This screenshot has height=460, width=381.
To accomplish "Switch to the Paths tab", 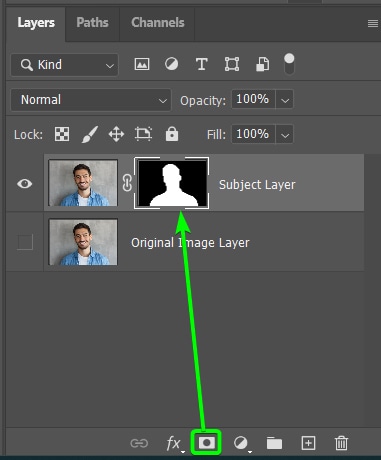I will (92, 23).
